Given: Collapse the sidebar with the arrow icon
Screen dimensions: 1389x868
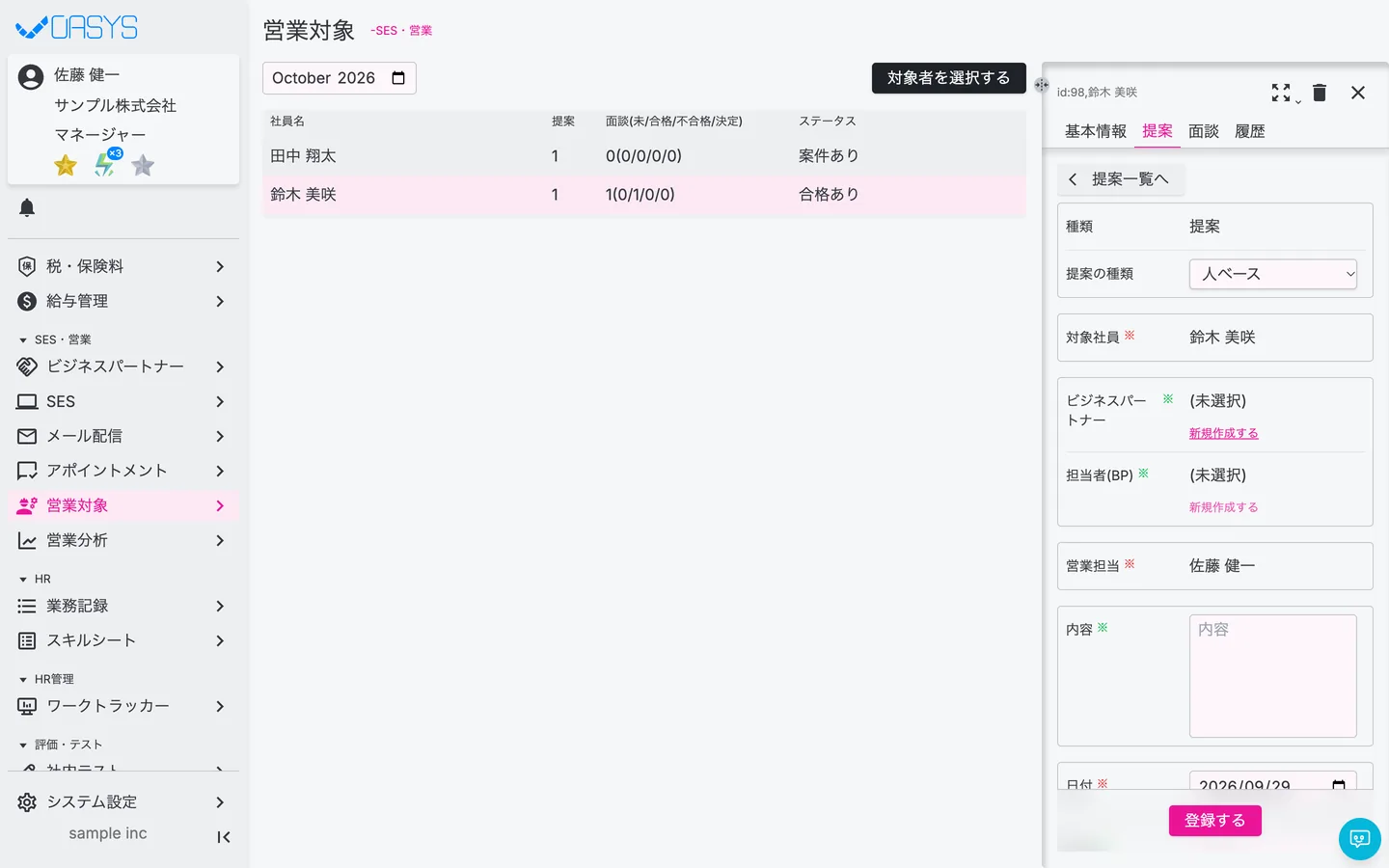Looking at the screenshot, I should 224,837.
